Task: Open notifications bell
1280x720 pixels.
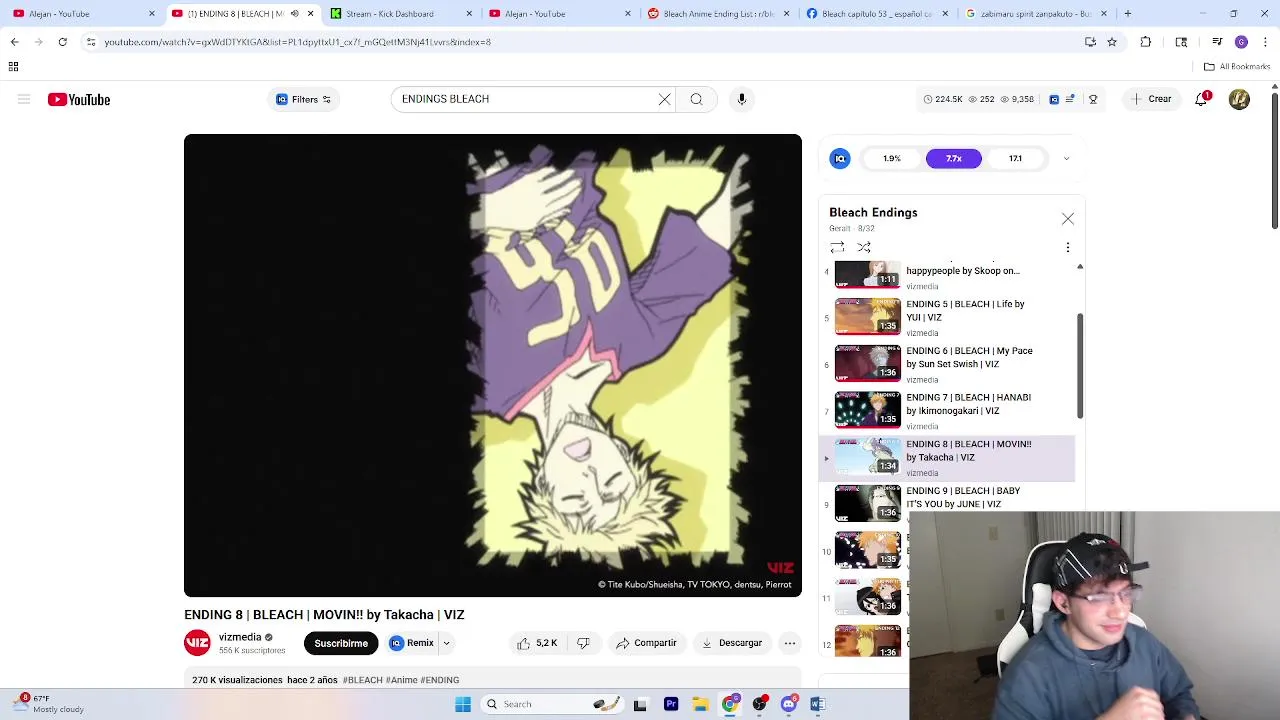Action: [1202, 99]
